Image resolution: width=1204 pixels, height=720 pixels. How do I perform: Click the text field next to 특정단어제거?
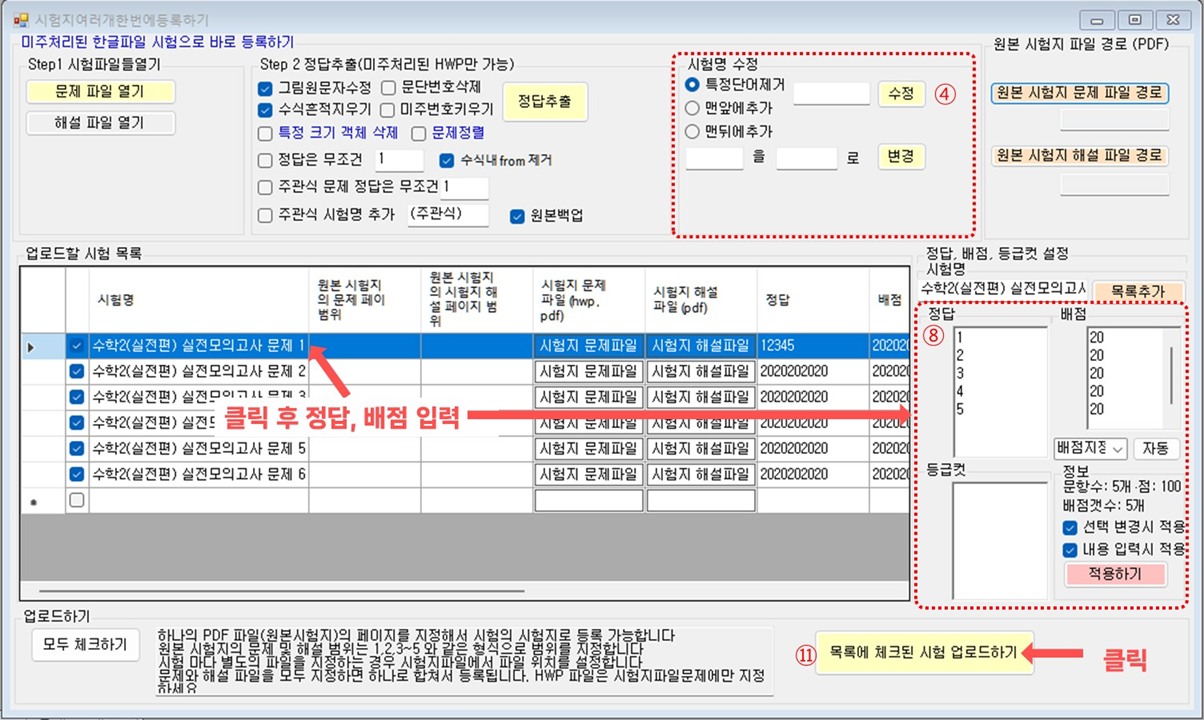click(831, 93)
